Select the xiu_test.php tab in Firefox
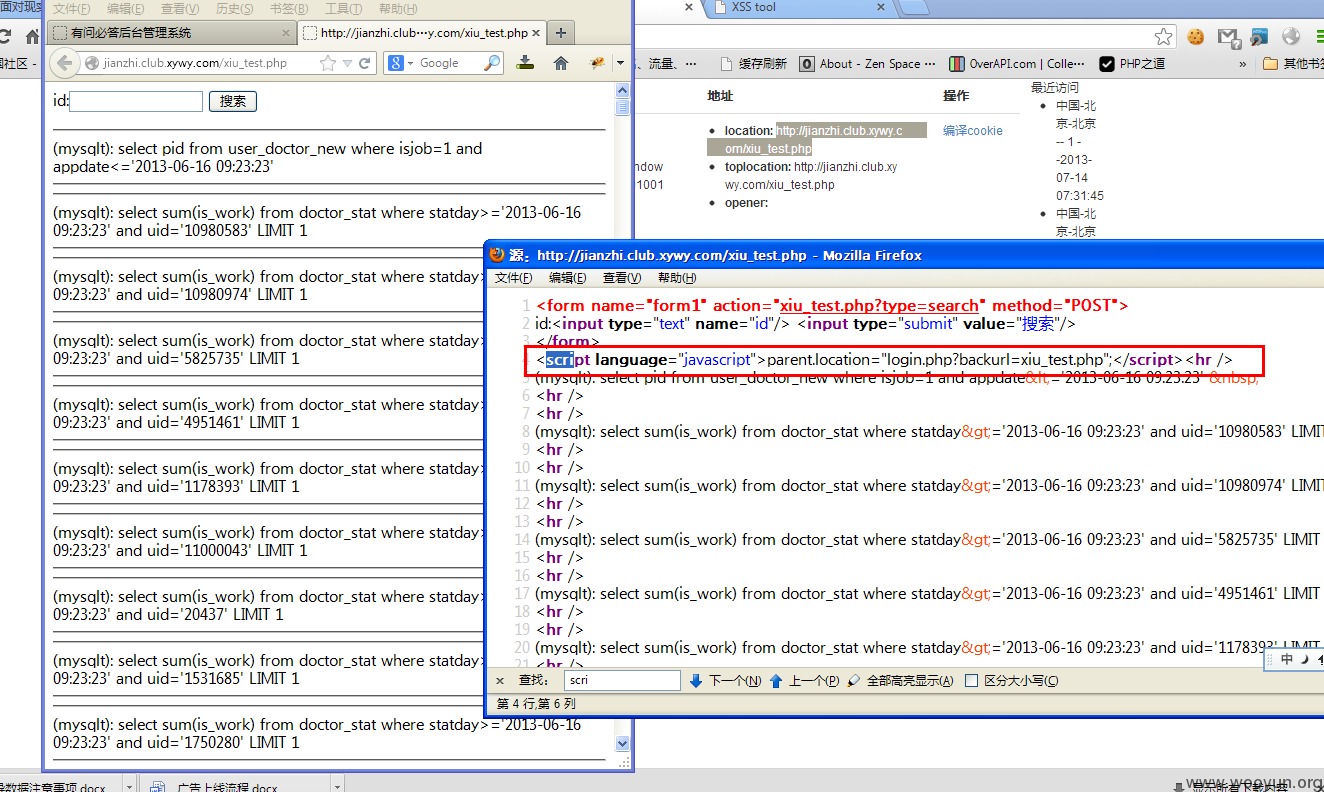1324x792 pixels. tap(423, 33)
